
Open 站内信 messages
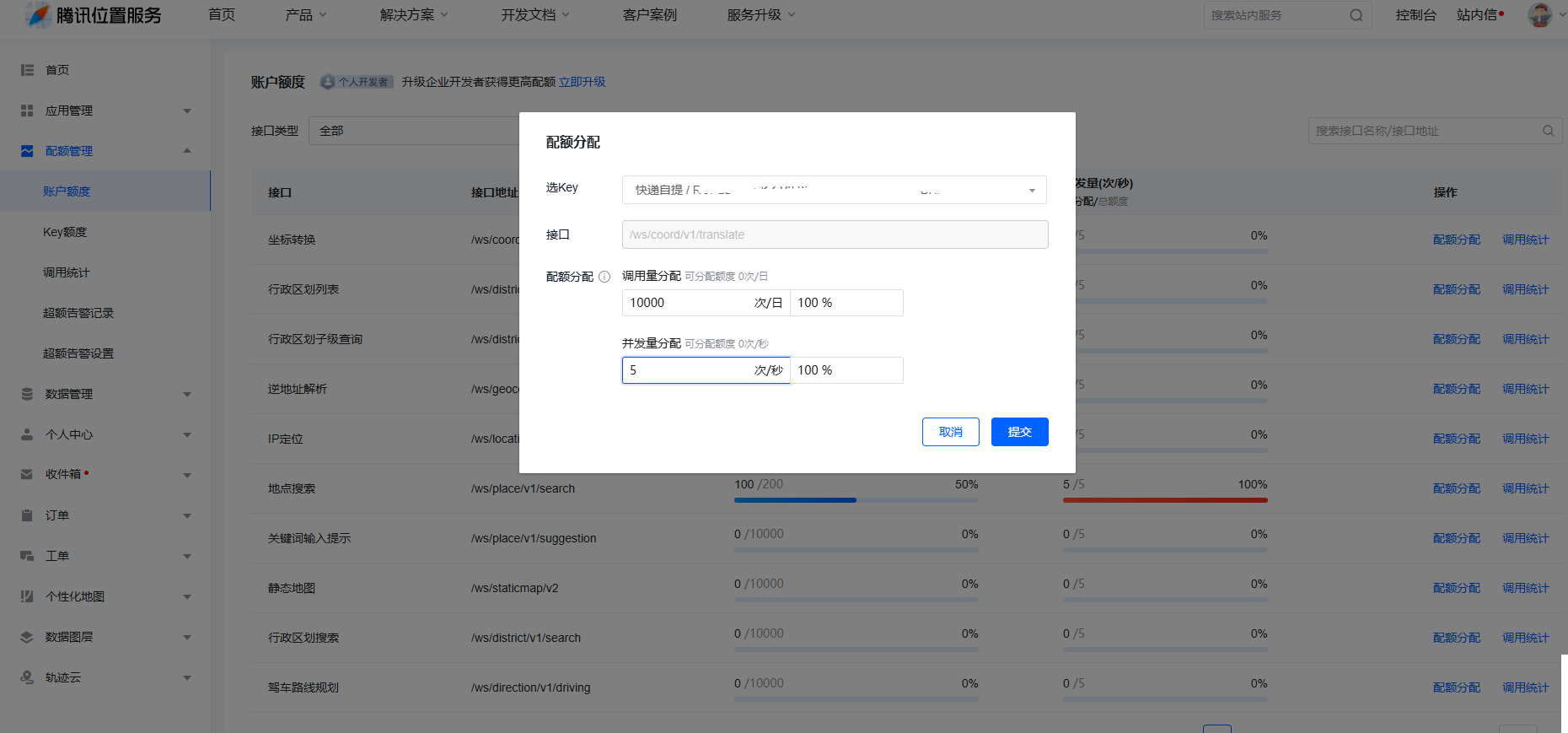click(x=1479, y=15)
